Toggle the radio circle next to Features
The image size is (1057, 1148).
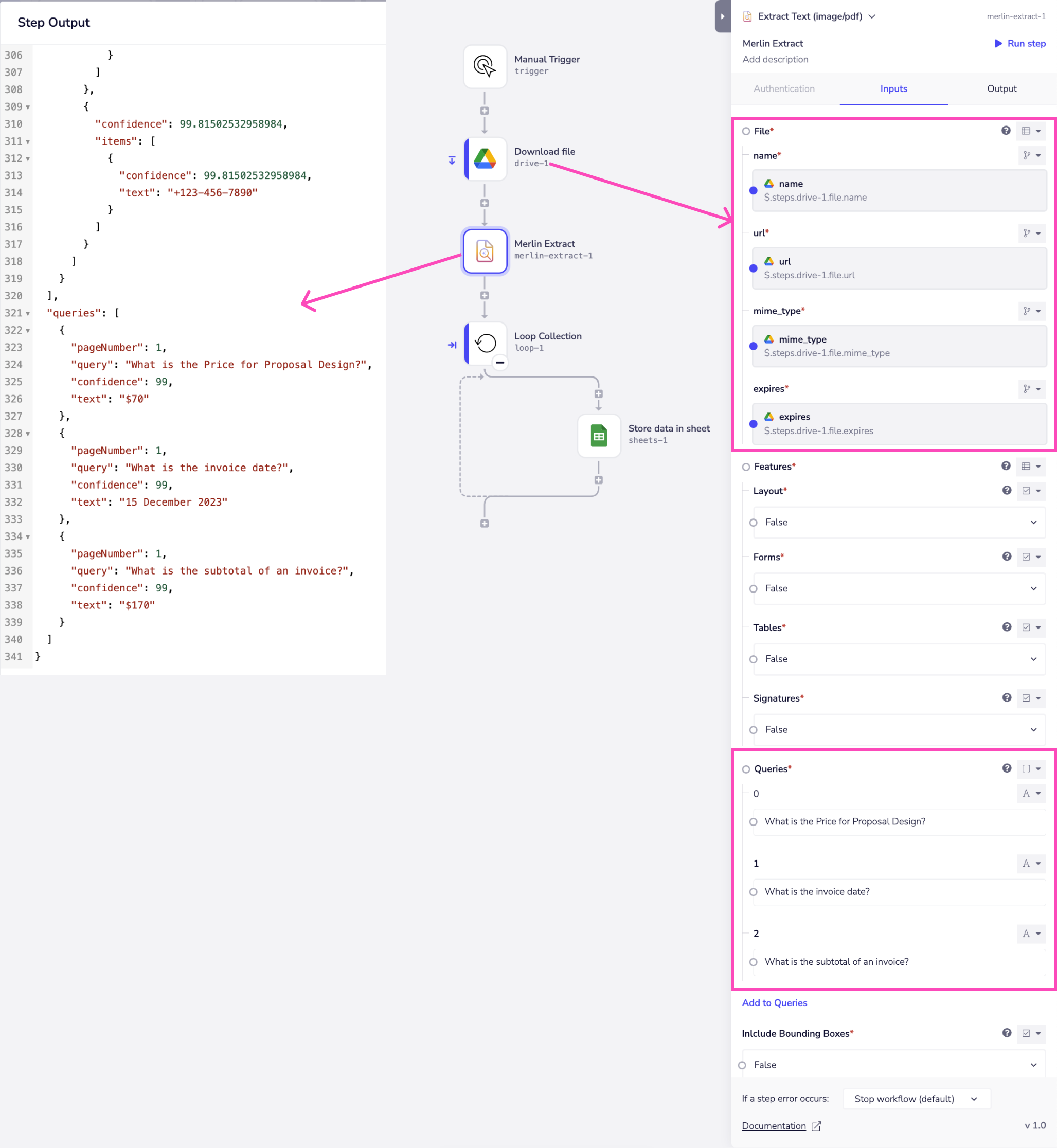(x=746, y=467)
